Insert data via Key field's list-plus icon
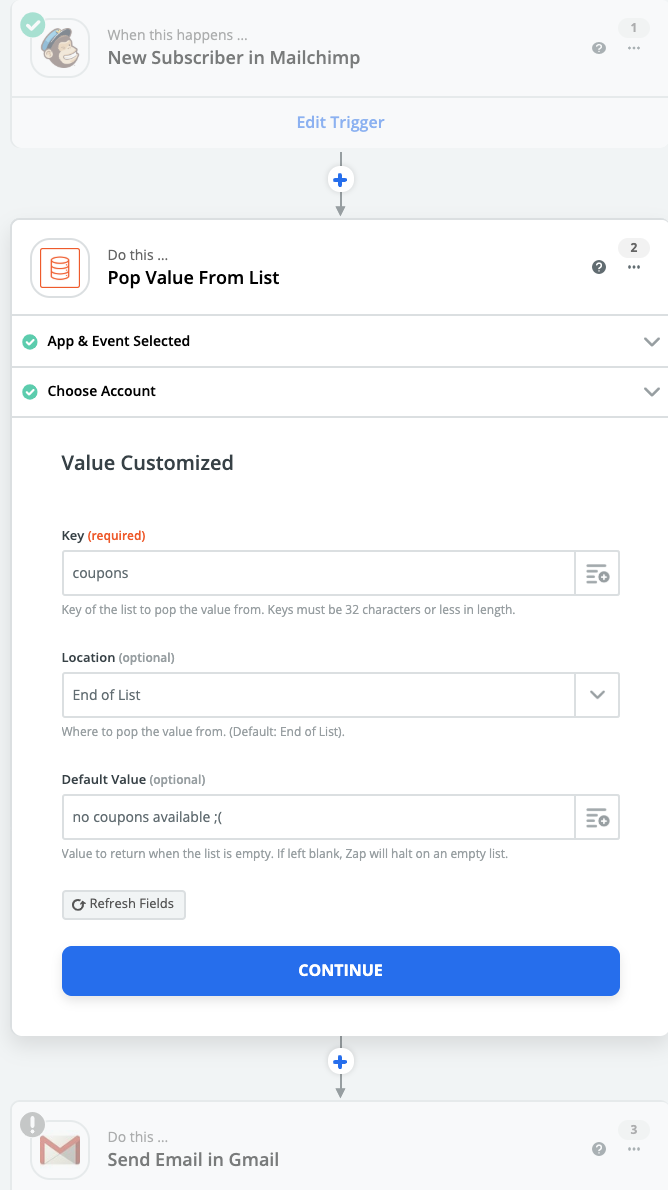 point(597,574)
